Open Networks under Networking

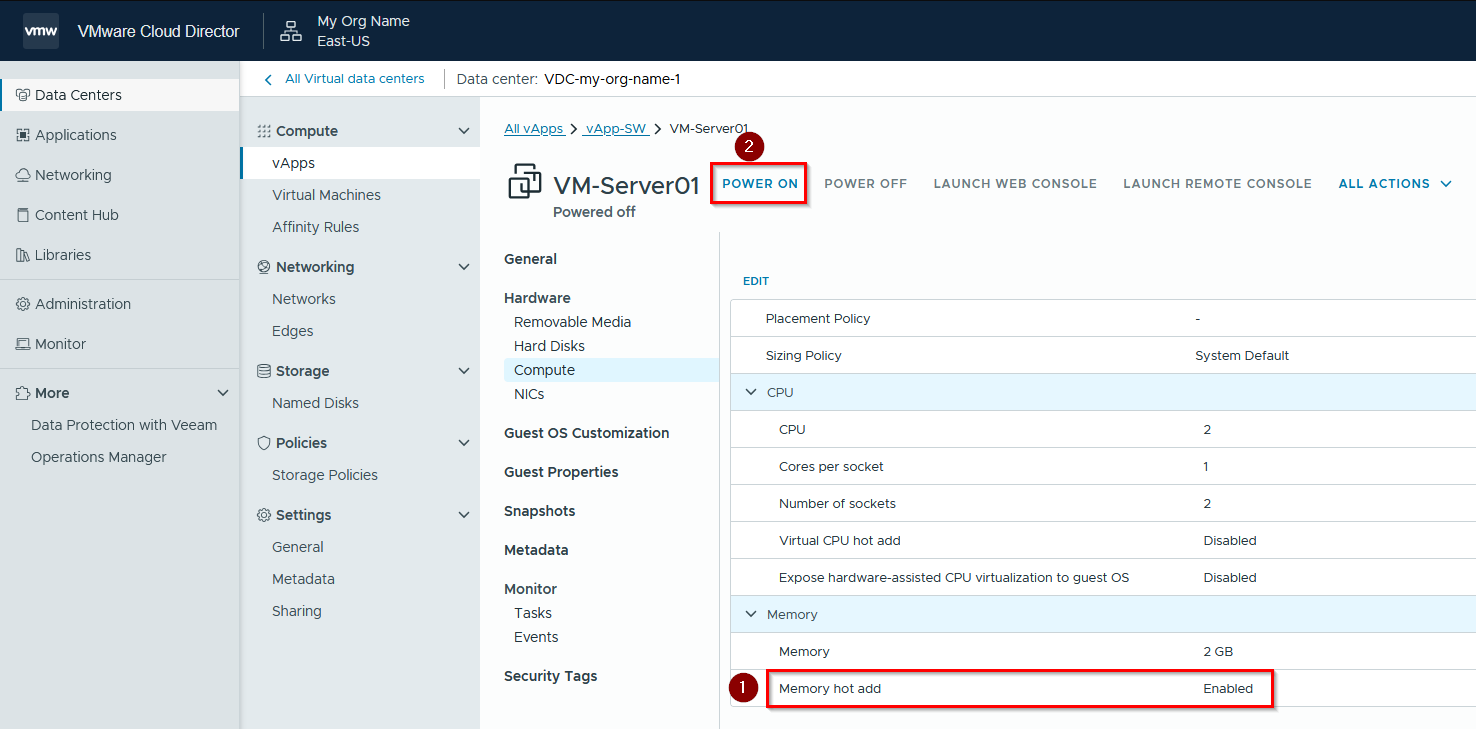(304, 299)
